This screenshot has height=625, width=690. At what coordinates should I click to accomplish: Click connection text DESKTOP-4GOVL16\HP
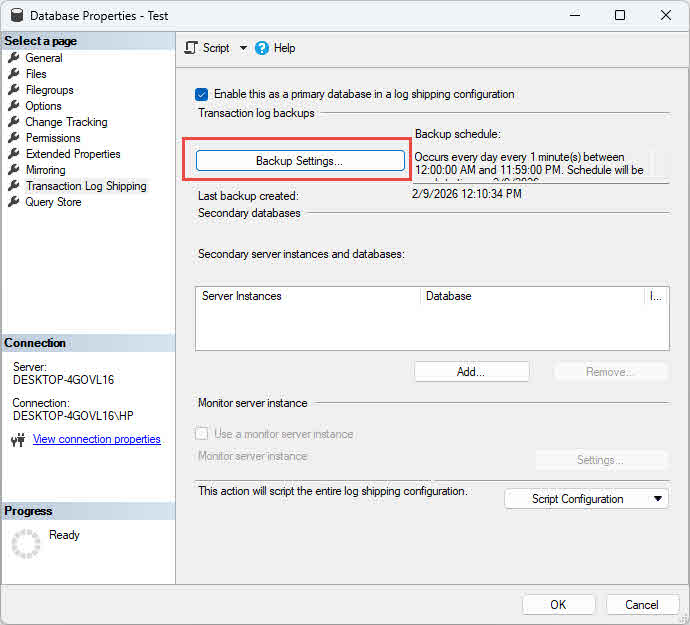coord(73,415)
